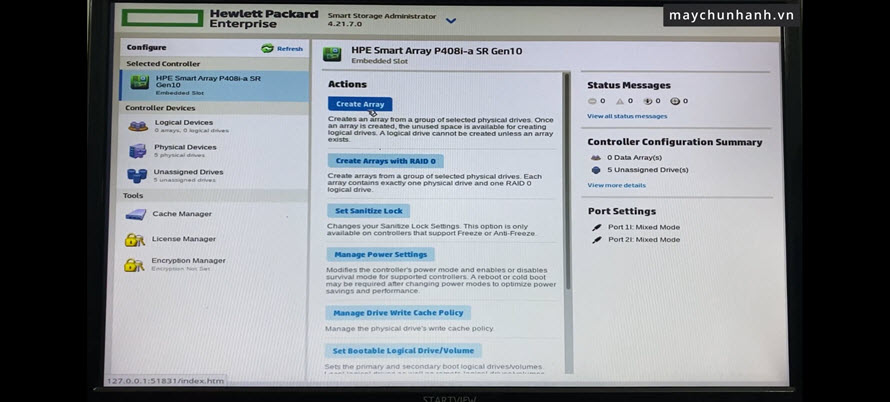Image resolution: width=890 pixels, height=402 pixels.
Task: Click the third status message icon
Action: tap(648, 101)
